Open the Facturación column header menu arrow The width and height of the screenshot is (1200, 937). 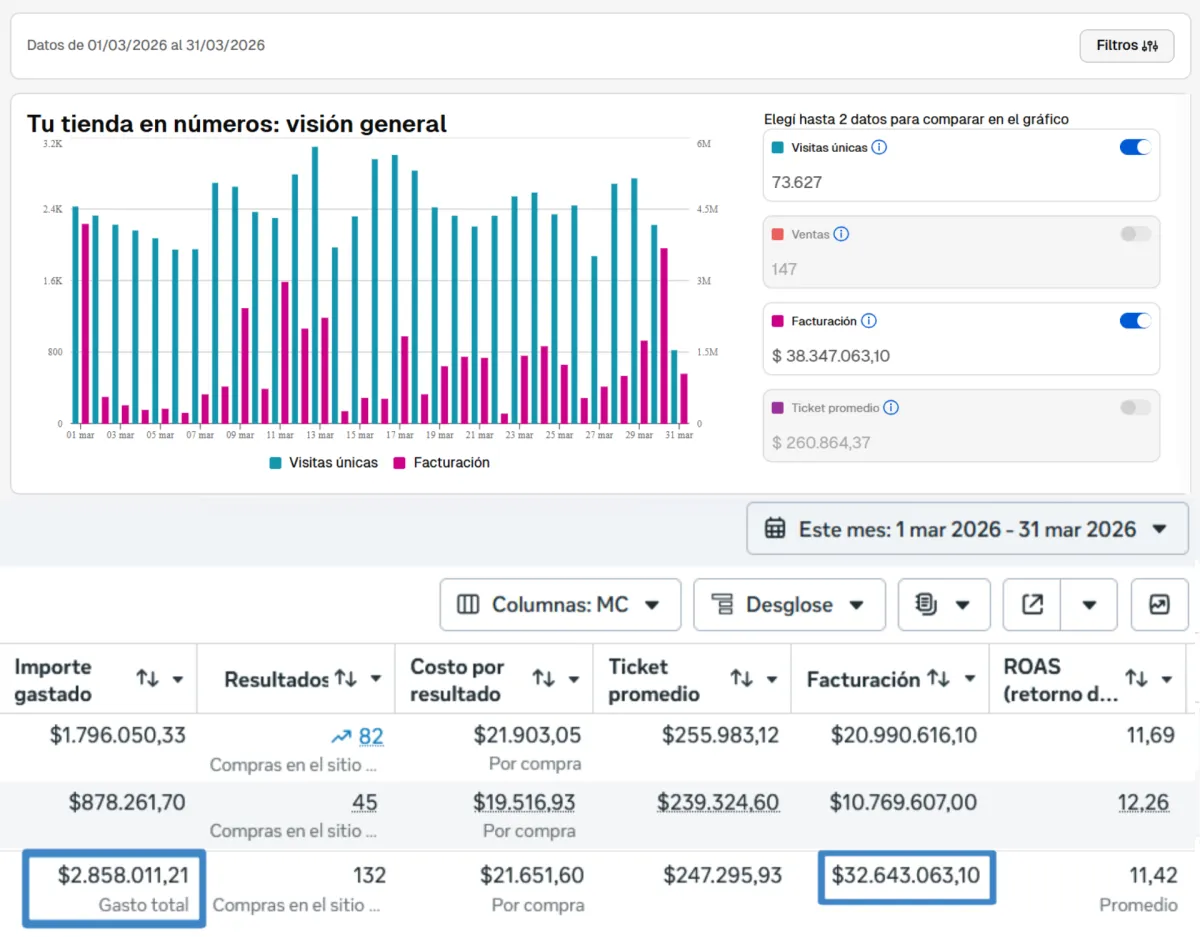pos(969,680)
